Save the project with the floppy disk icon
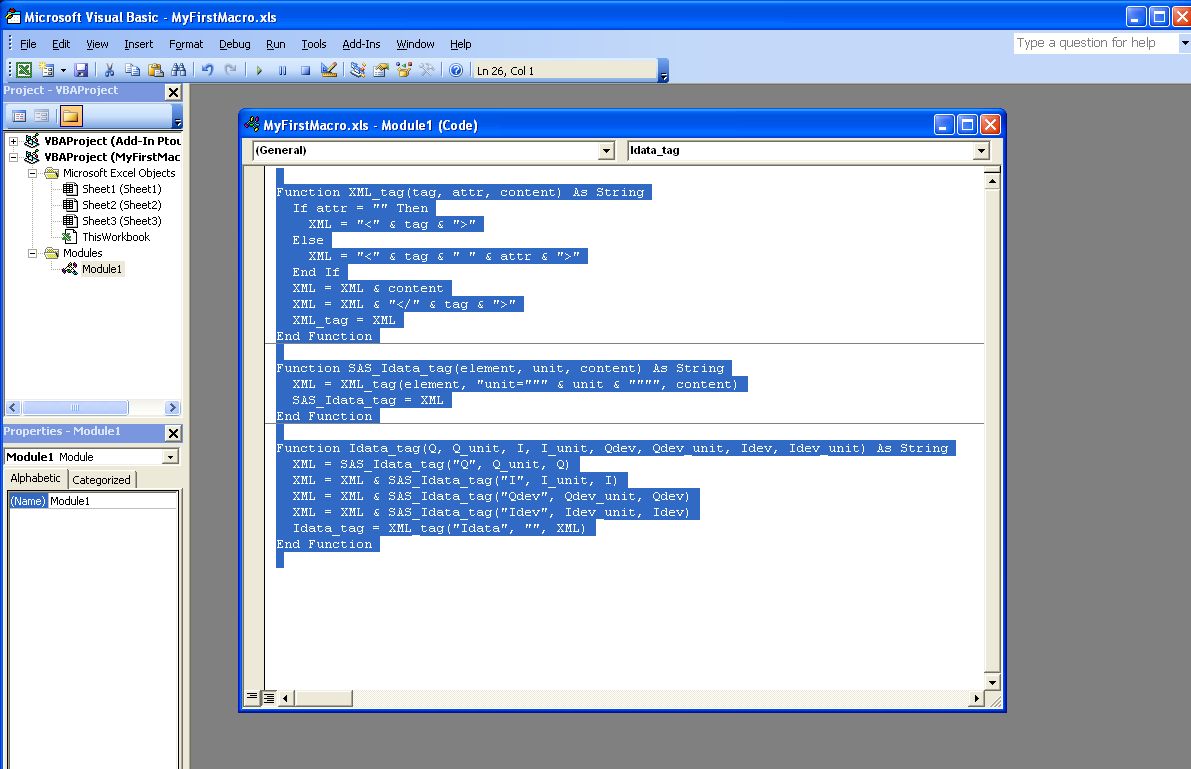This screenshot has width=1191, height=769. coord(82,70)
